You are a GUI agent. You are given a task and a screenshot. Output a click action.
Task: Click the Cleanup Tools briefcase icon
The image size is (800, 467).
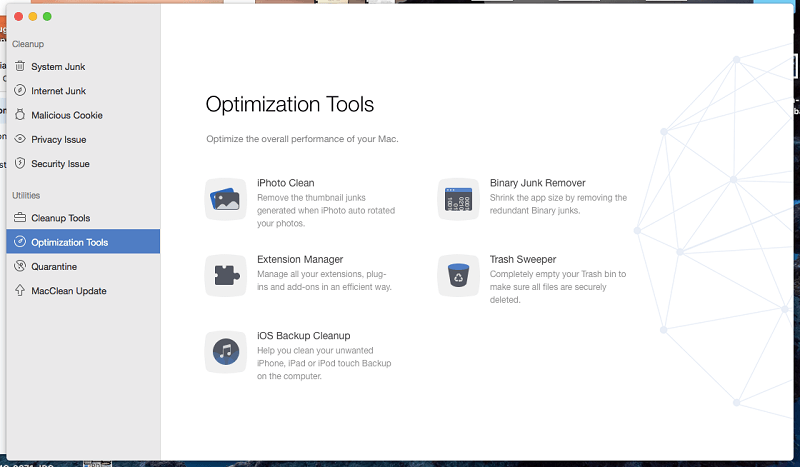20,218
